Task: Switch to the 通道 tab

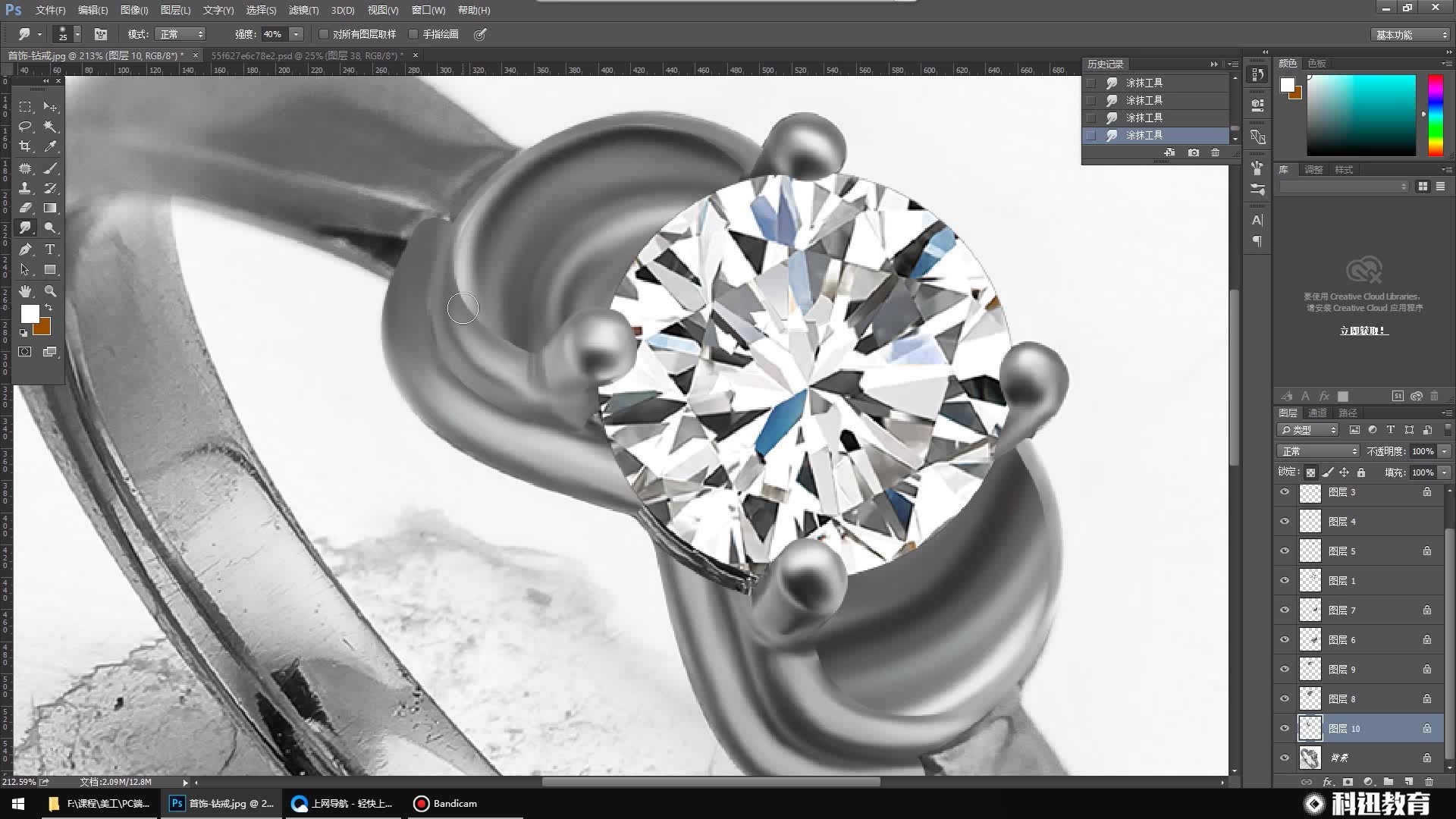Action: point(1317,413)
